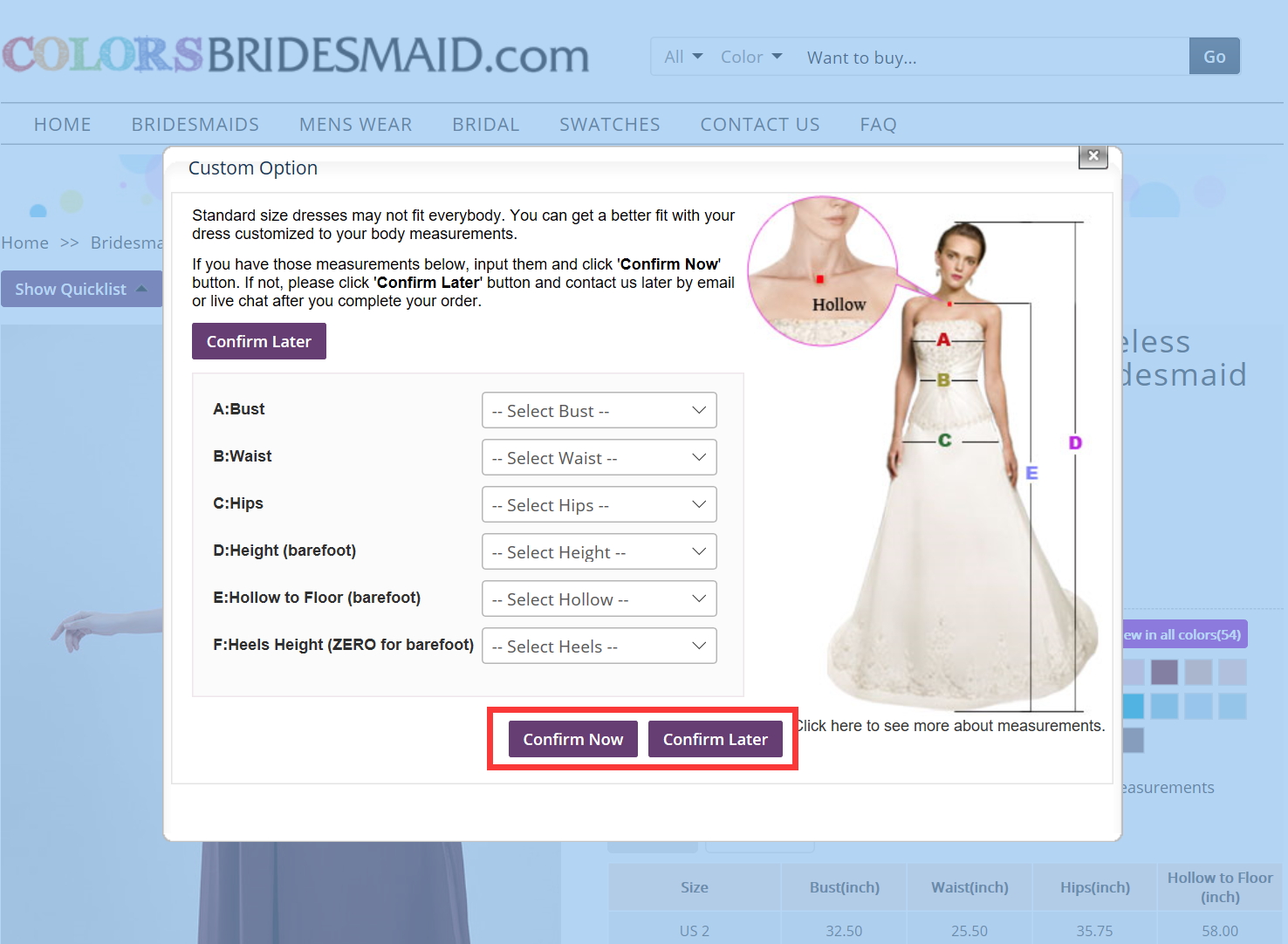Click the ColorsBridesmaid.com logo
Viewport: 1288px width, 944px height.
pyautogui.click(x=295, y=55)
